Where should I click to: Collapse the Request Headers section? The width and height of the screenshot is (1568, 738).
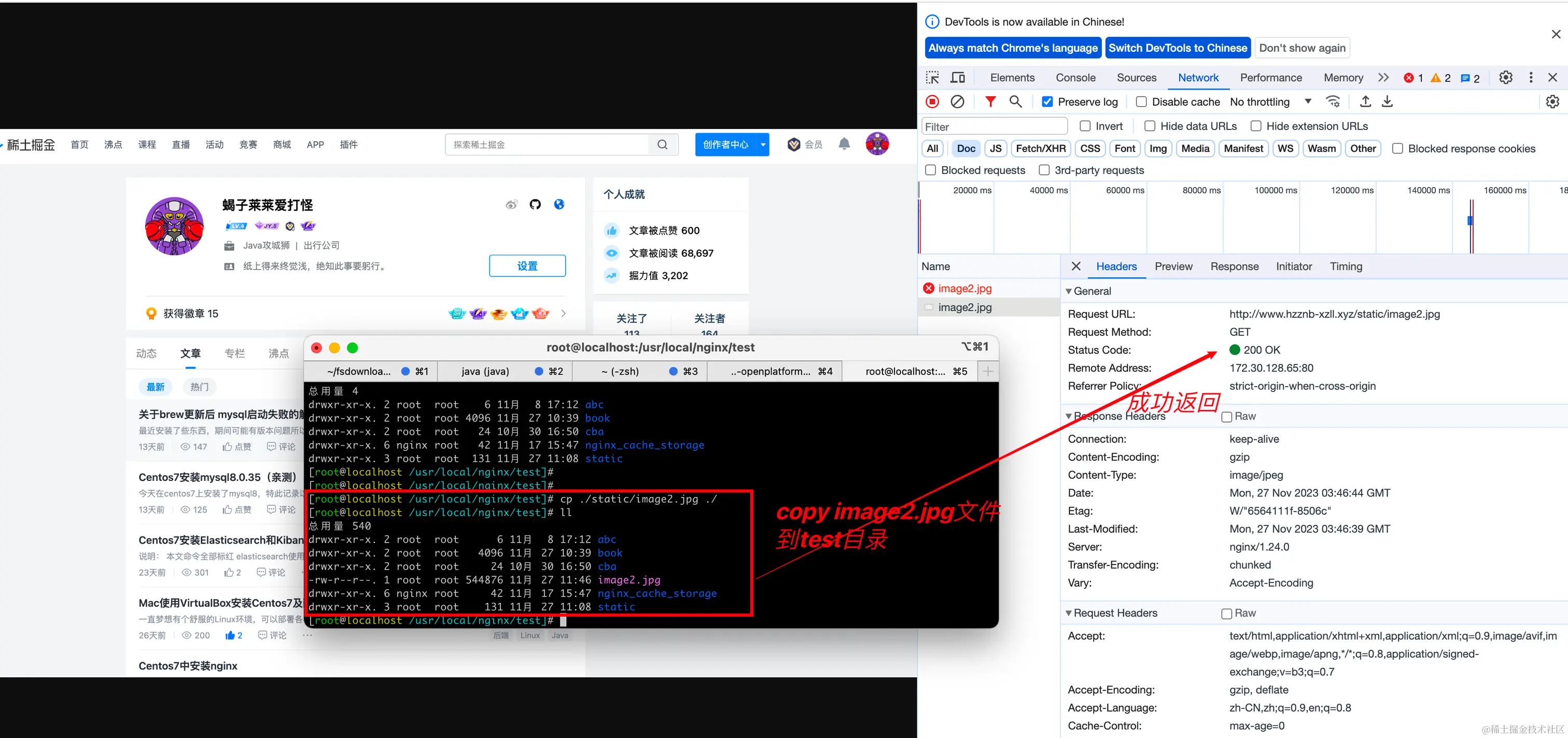coord(1068,613)
